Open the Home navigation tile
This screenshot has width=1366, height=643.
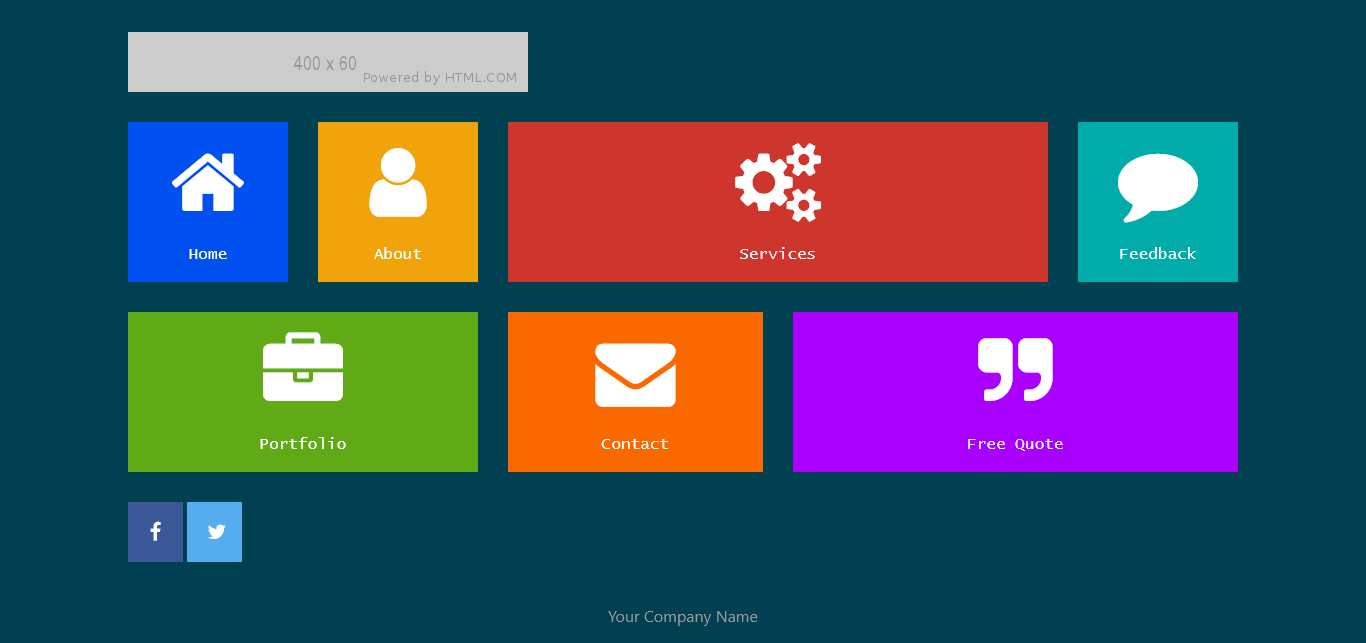207,201
